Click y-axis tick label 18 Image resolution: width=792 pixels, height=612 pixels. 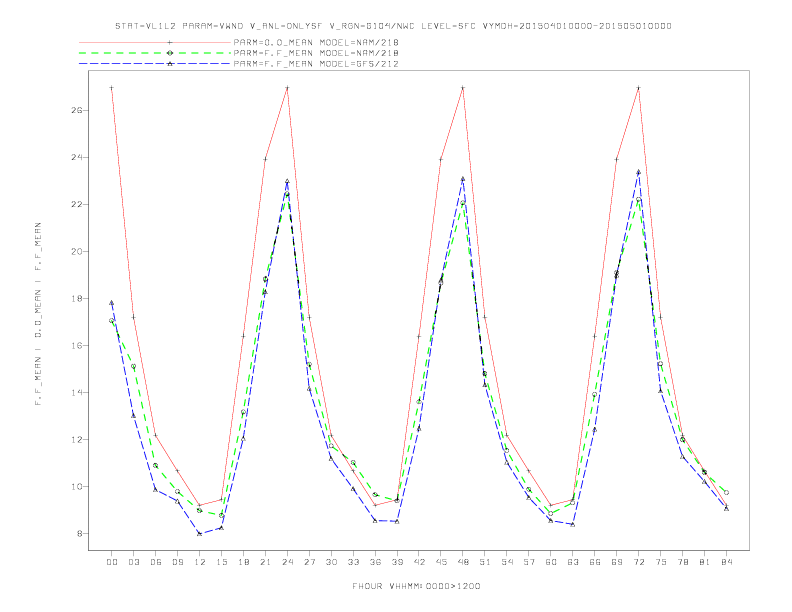[x=76, y=298]
